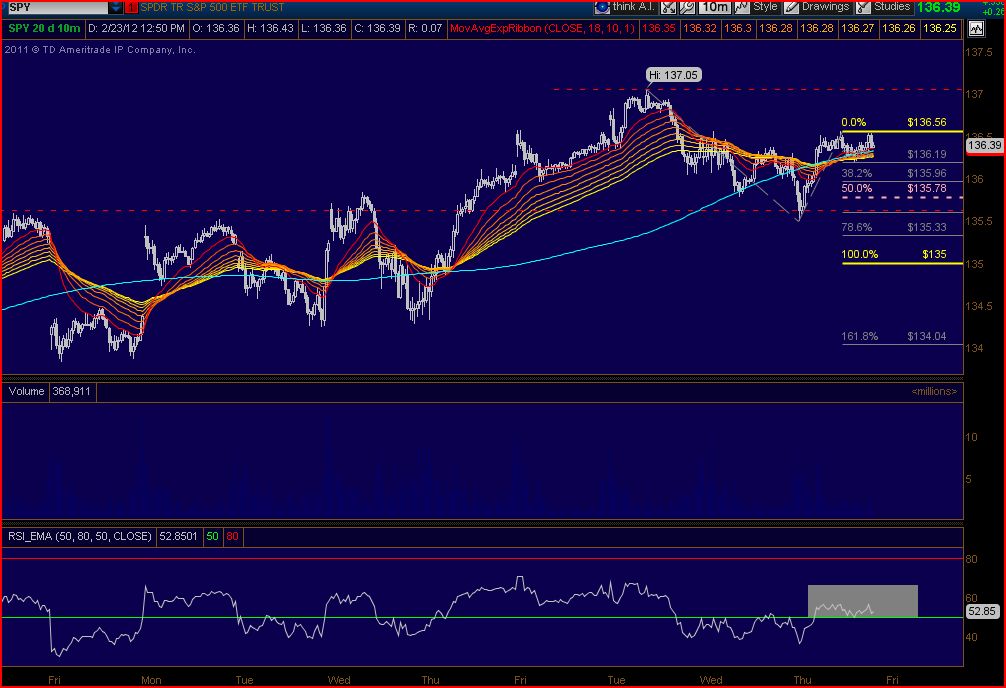Open chart settings wrench icon
This screenshot has height=688, width=1006.
click(x=687, y=7)
